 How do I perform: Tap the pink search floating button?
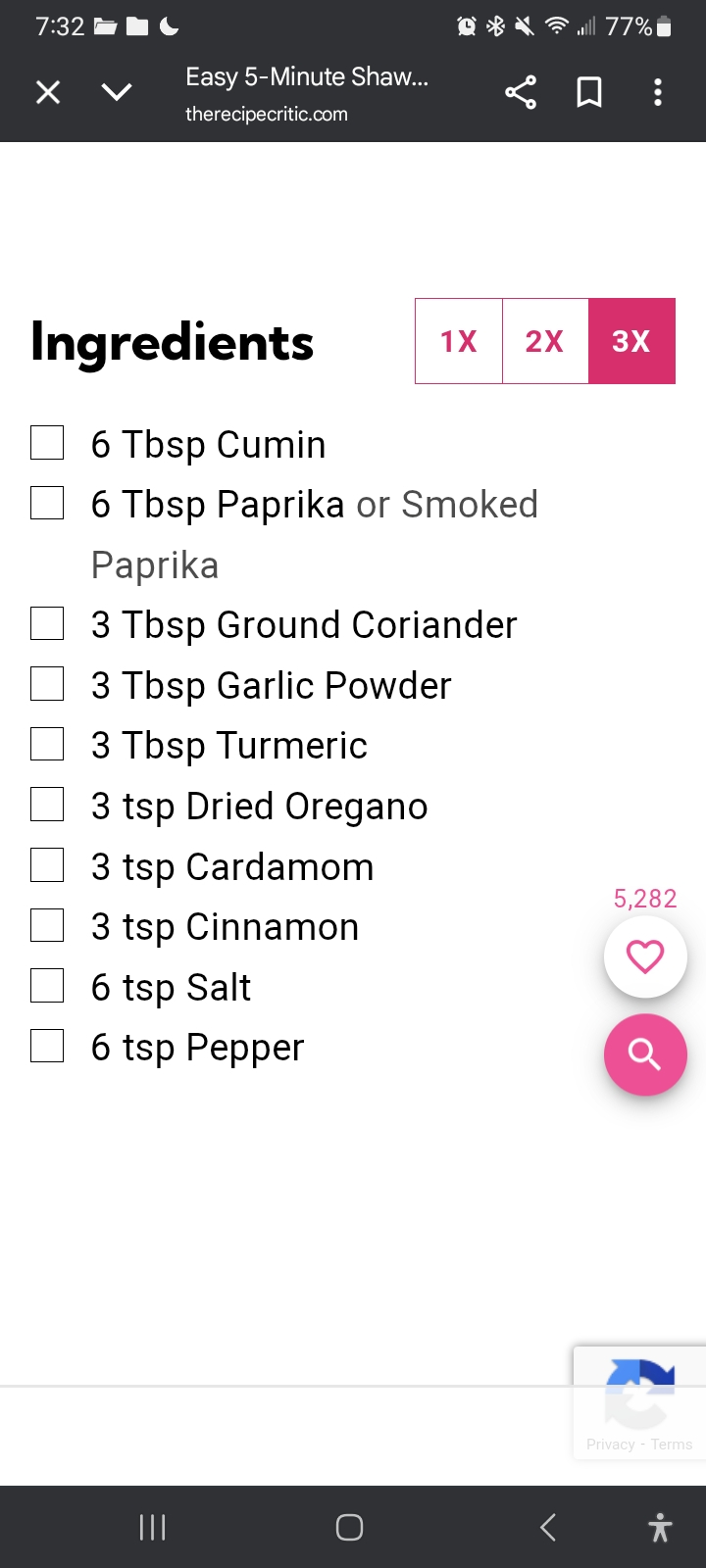[645, 1054]
